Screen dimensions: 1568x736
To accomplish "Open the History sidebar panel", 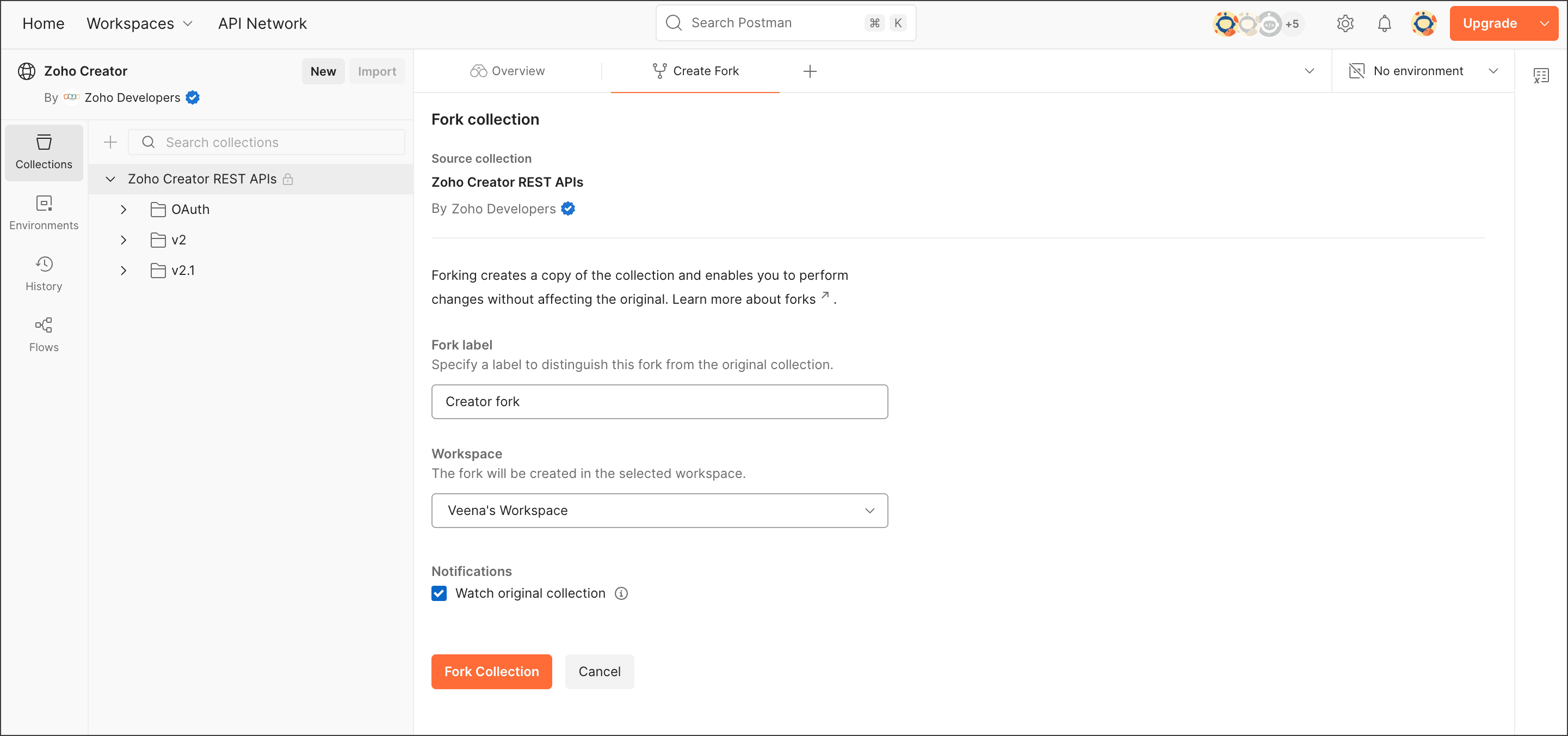I will [x=44, y=274].
